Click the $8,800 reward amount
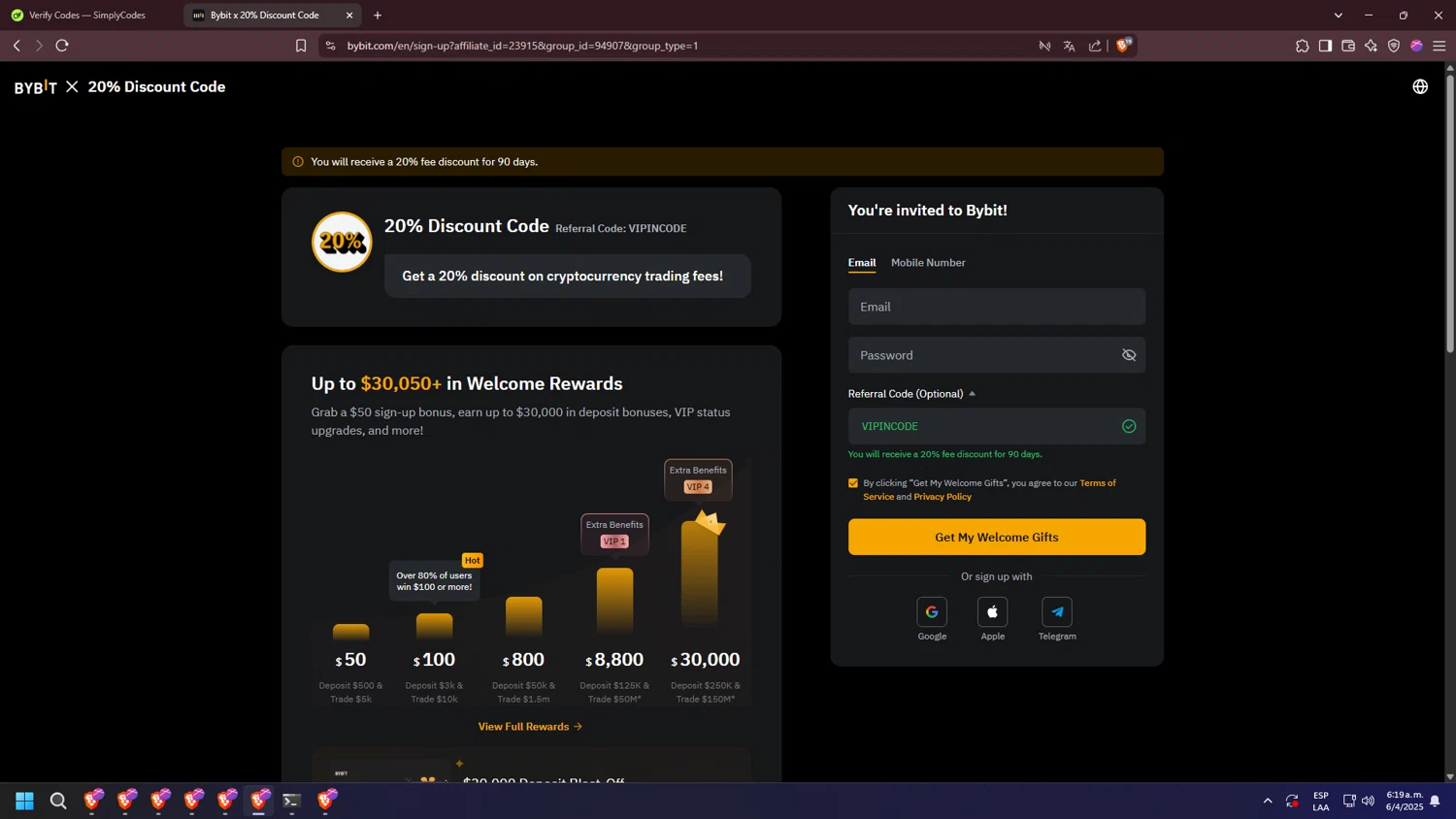Image resolution: width=1456 pixels, height=819 pixels. [614, 660]
